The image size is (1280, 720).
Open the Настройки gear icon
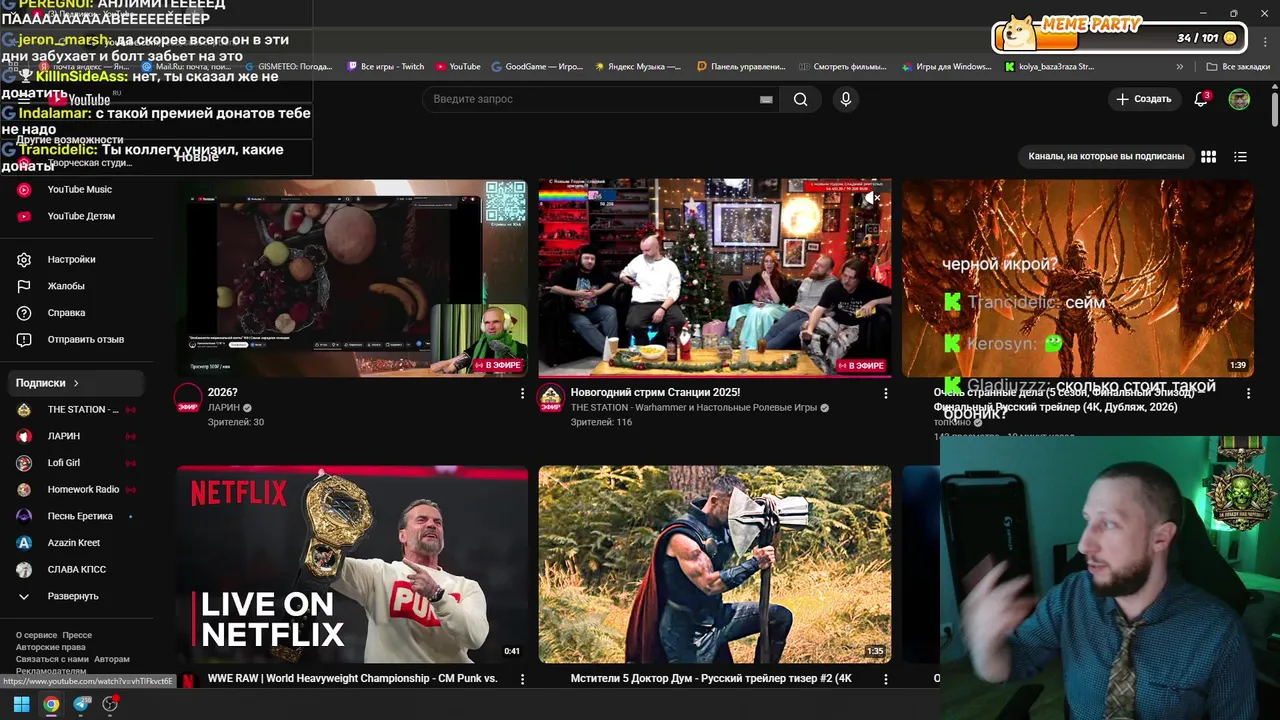click(x=24, y=259)
